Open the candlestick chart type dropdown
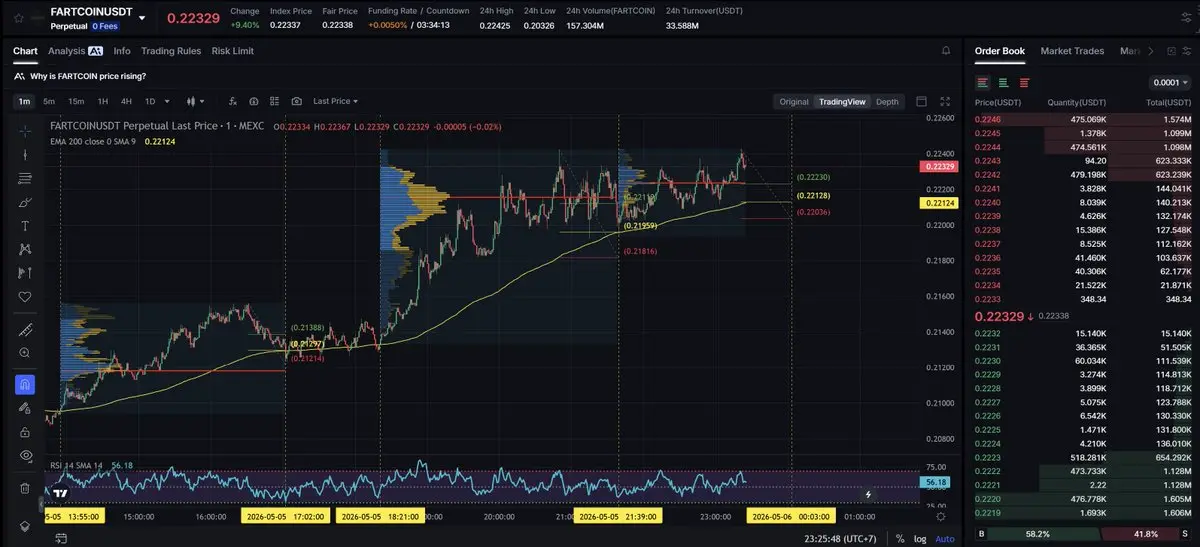The height and width of the screenshot is (547, 1200). (194, 101)
